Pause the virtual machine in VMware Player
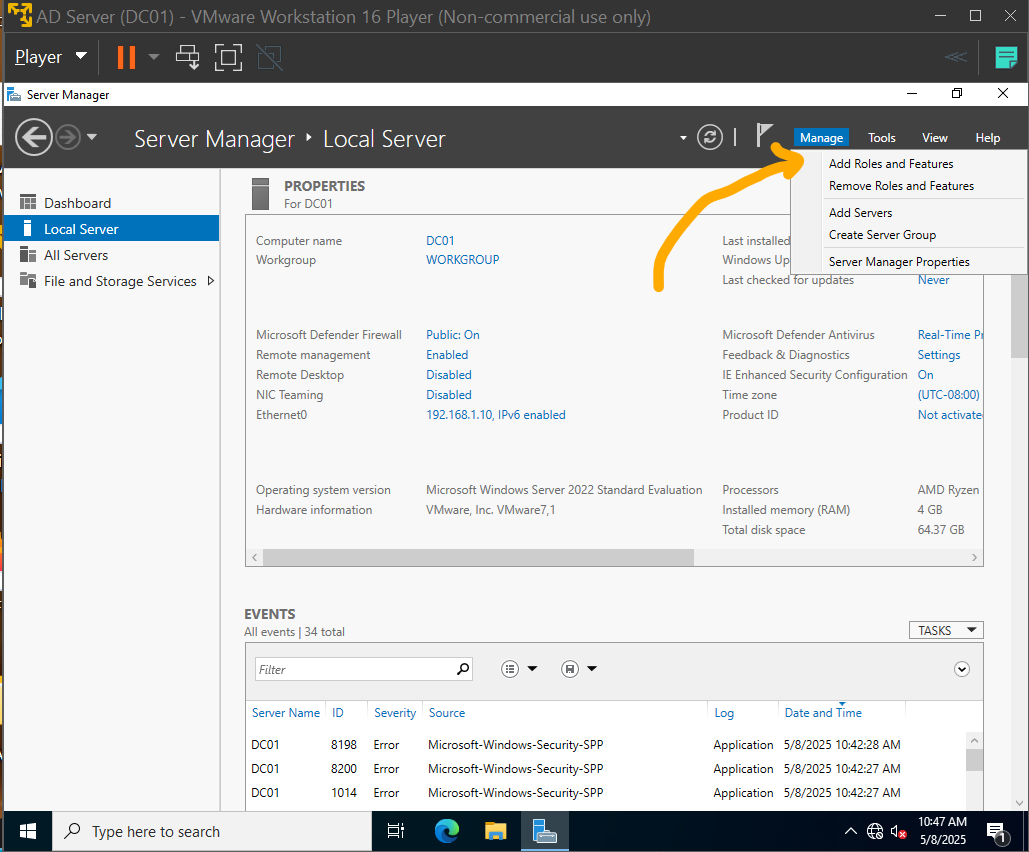Screen dimensions: 1029x852 (126, 57)
